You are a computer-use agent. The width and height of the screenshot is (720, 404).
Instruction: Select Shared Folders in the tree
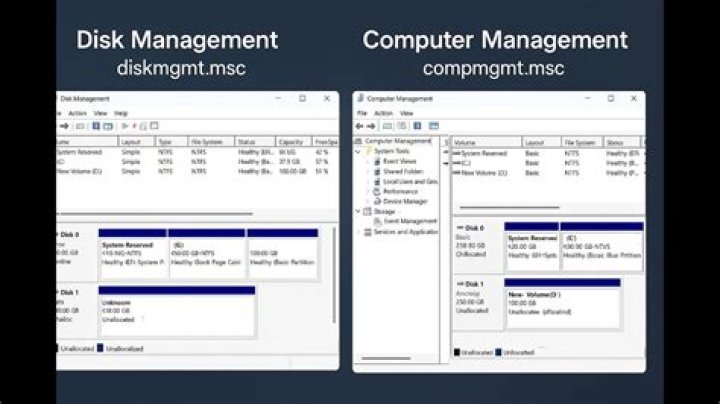click(x=403, y=171)
